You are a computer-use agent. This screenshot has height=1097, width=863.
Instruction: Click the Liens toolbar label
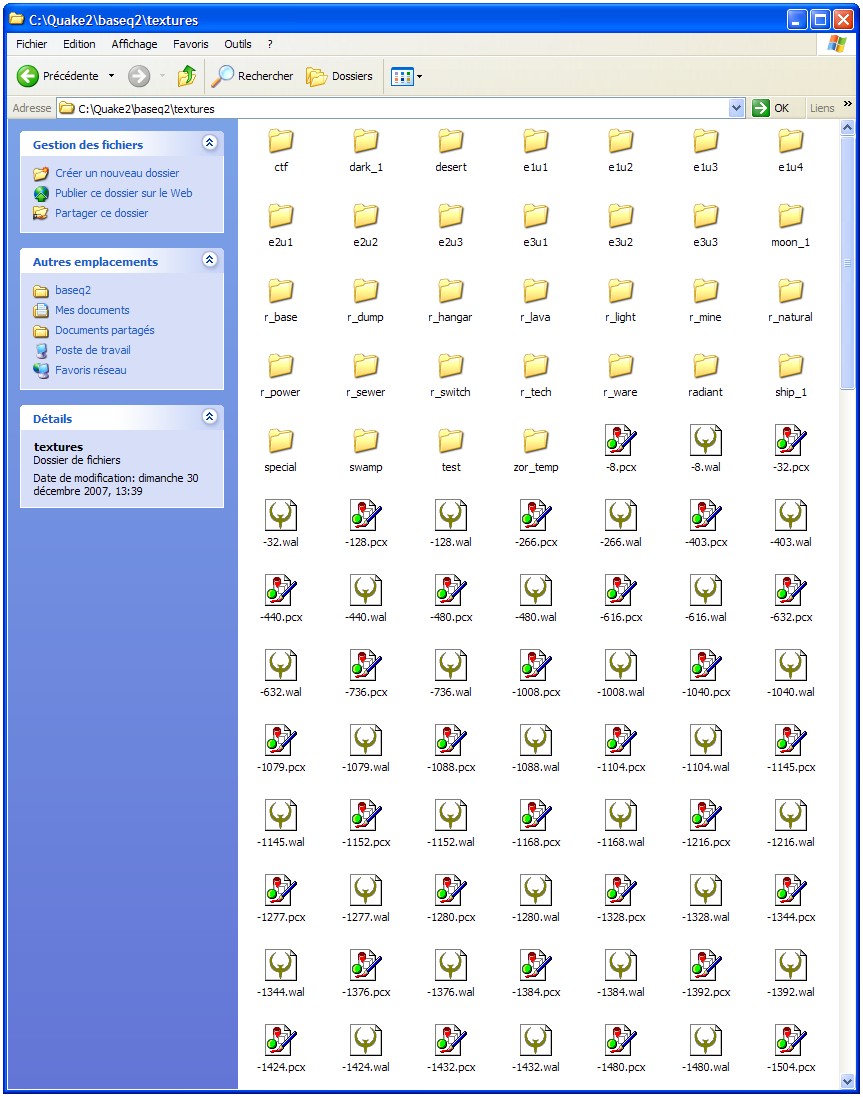point(822,108)
